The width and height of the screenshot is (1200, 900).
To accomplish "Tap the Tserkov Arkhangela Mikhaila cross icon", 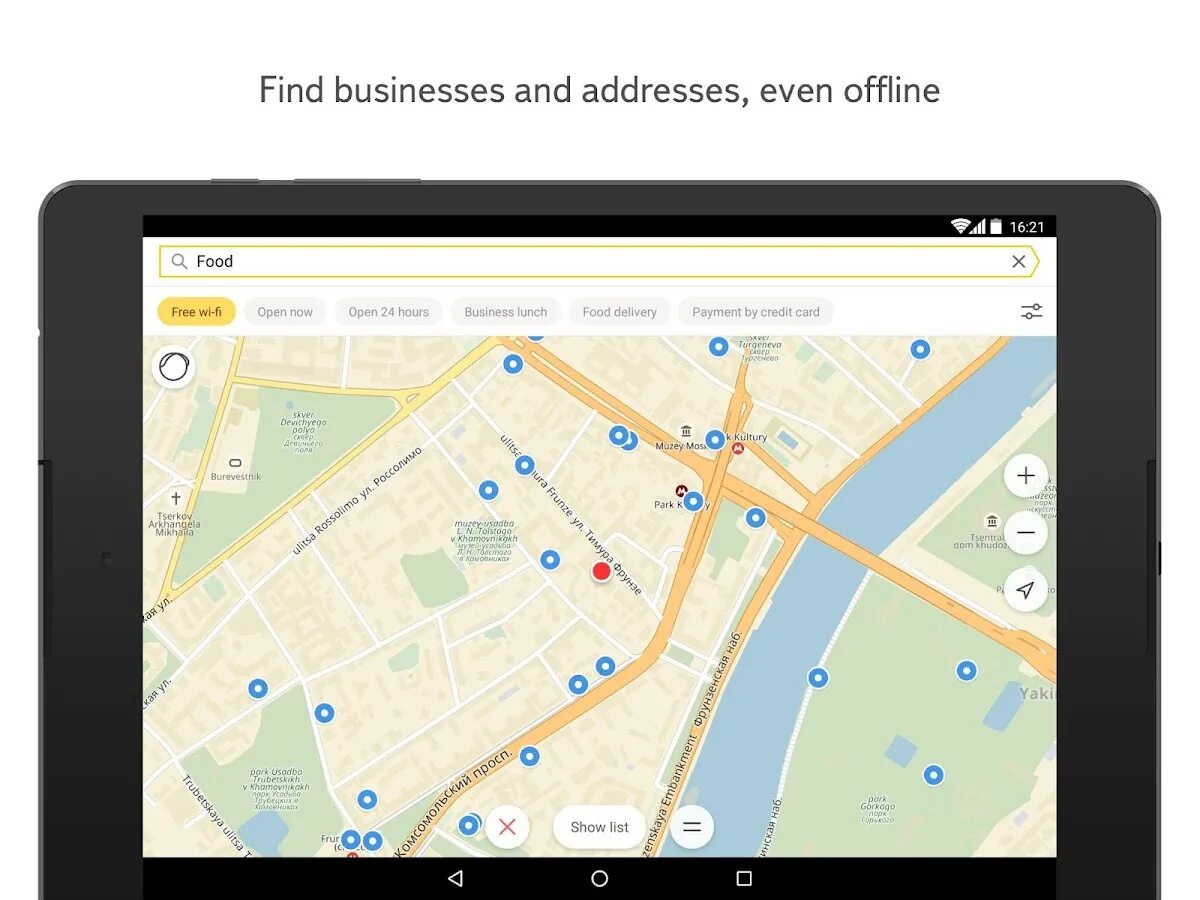I will pyautogui.click(x=176, y=497).
